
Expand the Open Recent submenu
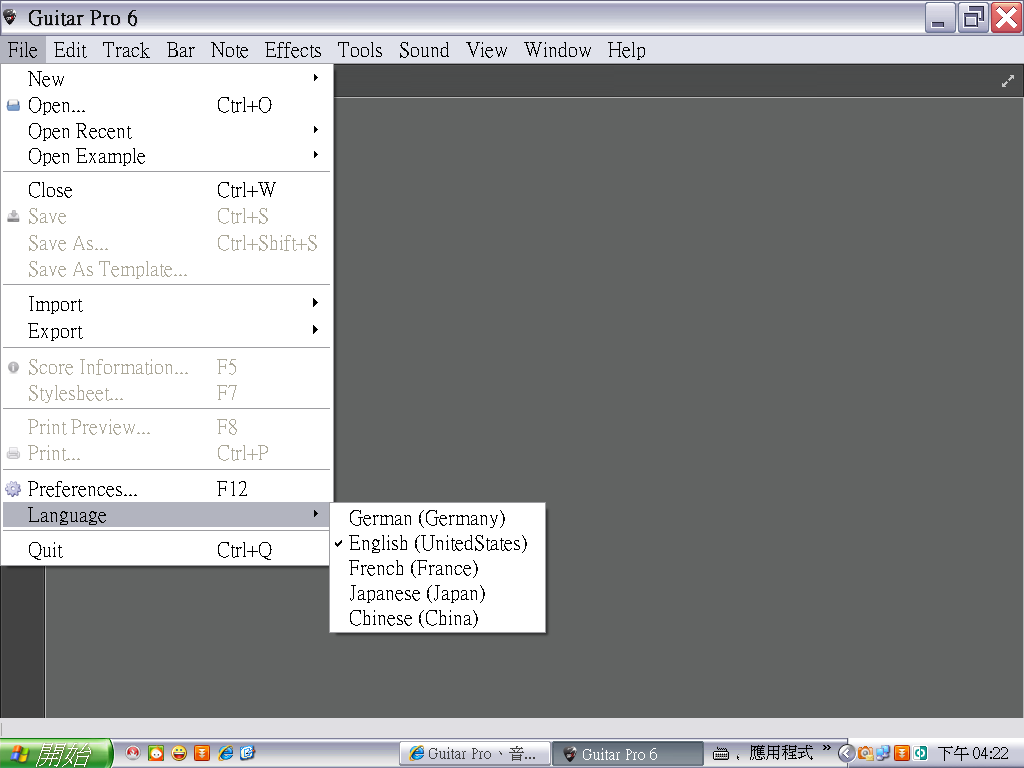click(x=167, y=131)
